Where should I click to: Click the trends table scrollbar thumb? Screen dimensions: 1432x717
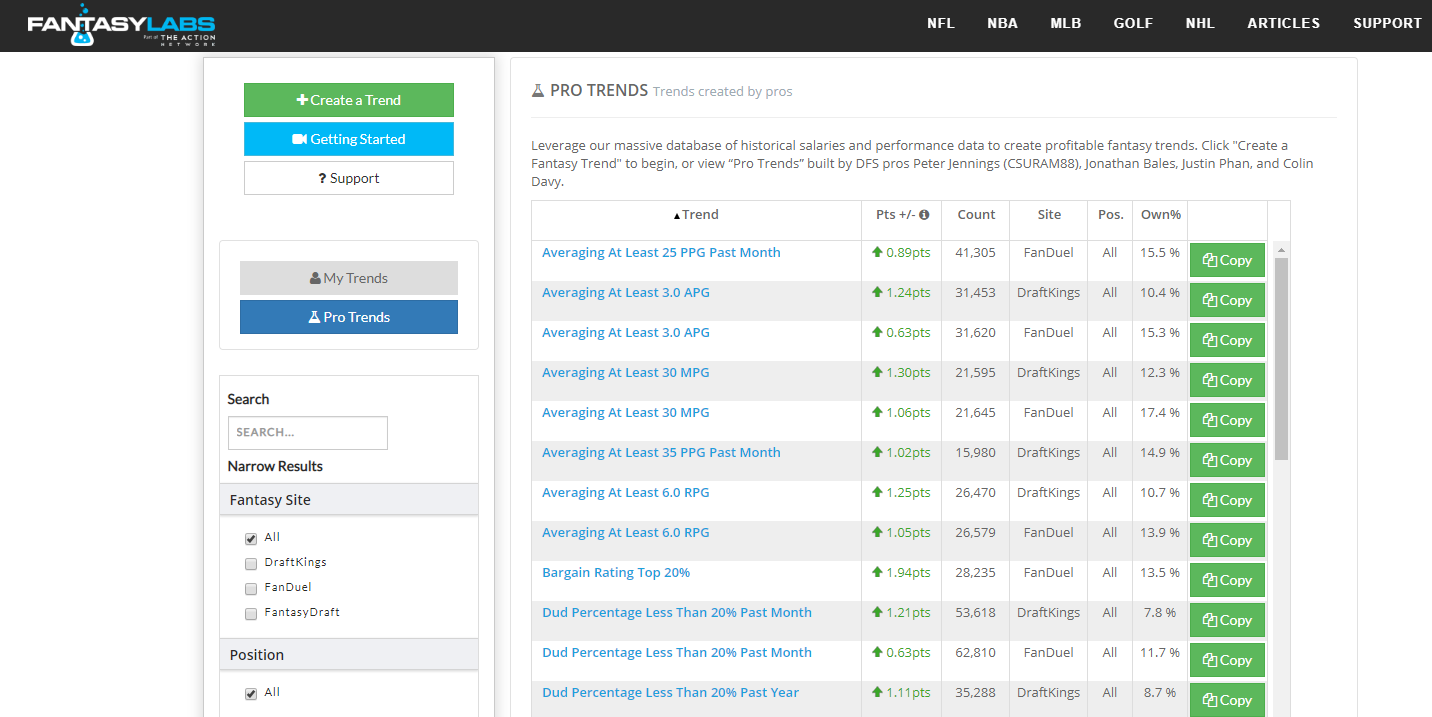(1281, 358)
